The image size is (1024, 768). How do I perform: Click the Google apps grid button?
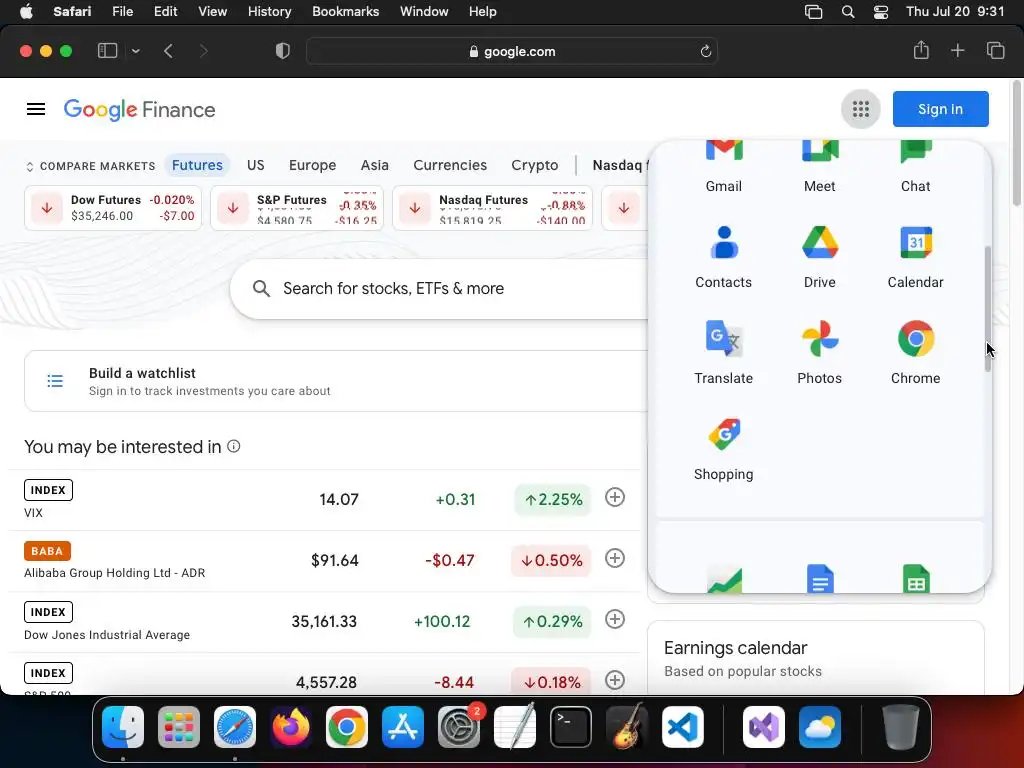click(x=861, y=109)
